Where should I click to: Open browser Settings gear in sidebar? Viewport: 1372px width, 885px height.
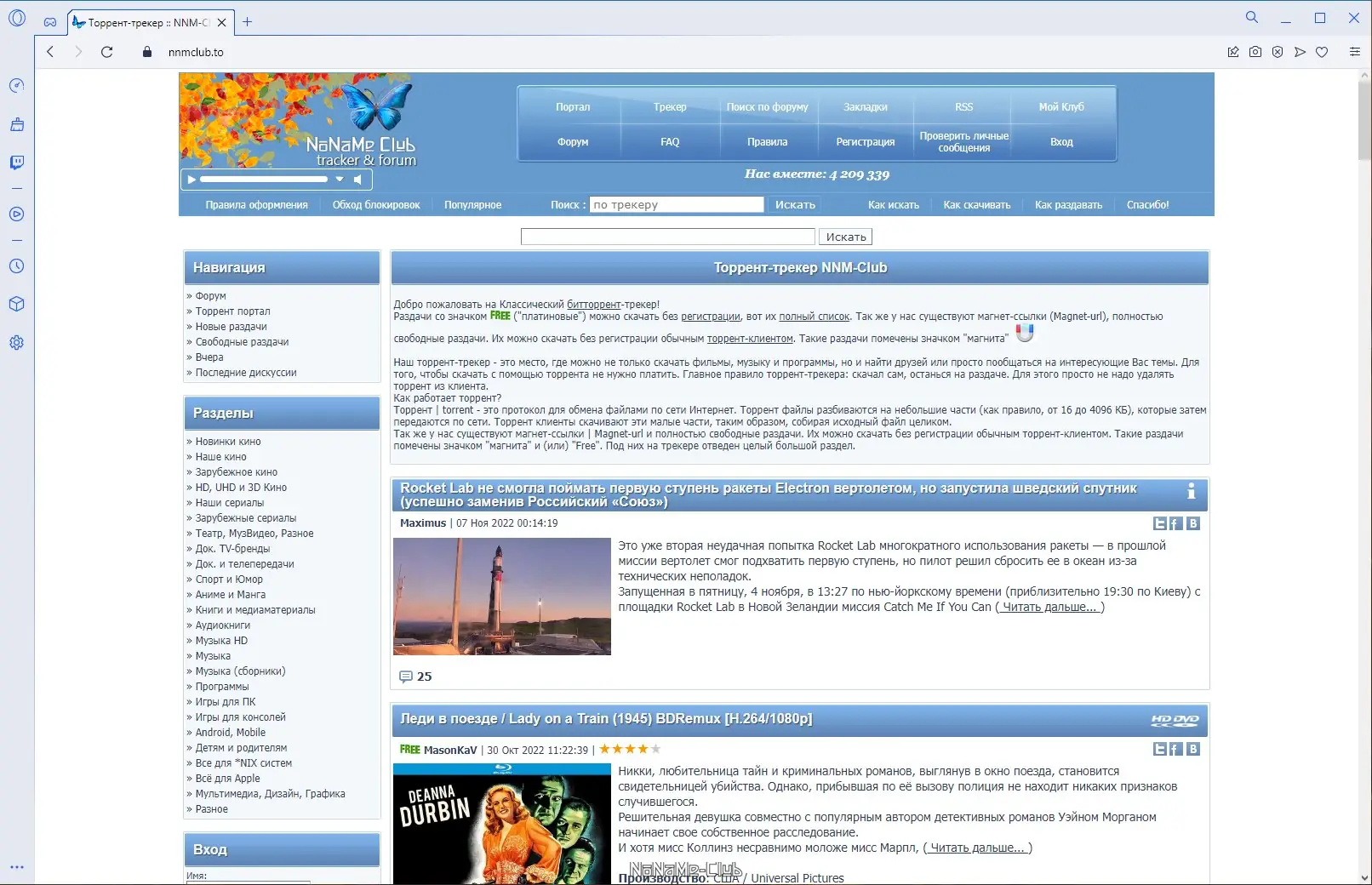coord(16,343)
